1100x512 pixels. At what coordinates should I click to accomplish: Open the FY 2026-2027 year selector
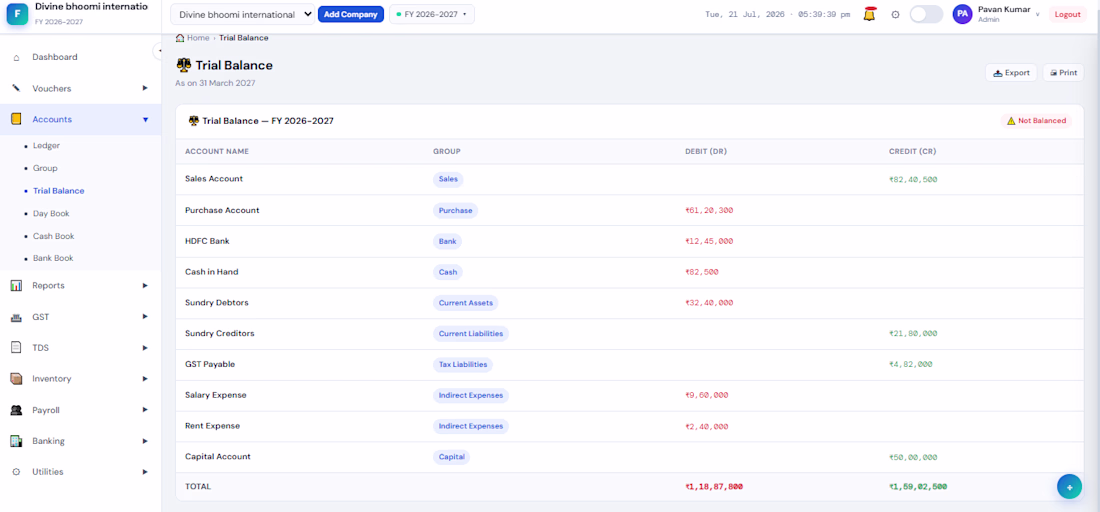click(431, 14)
